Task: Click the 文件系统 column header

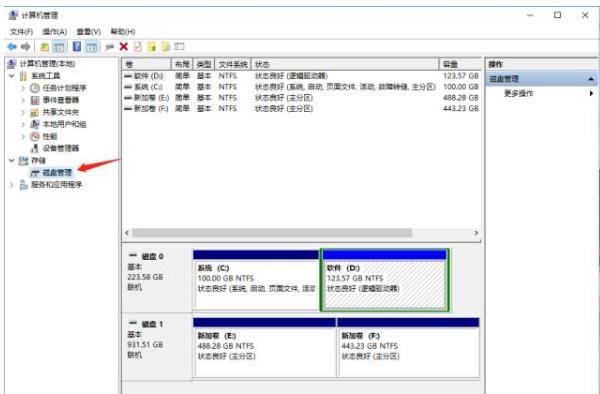Action: (233, 64)
